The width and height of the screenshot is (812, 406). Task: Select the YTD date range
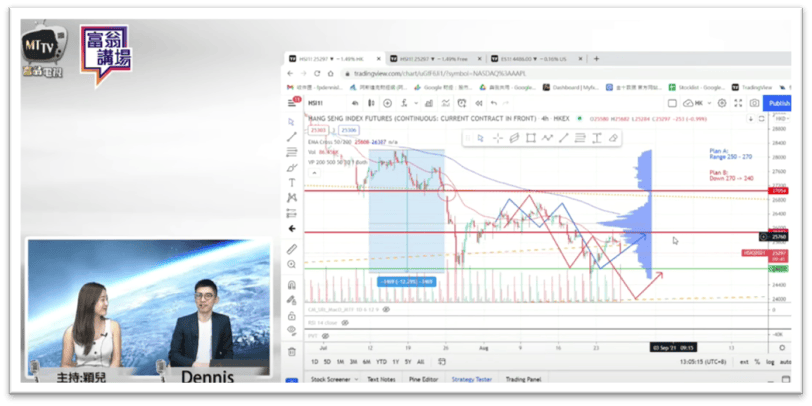(x=381, y=361)
